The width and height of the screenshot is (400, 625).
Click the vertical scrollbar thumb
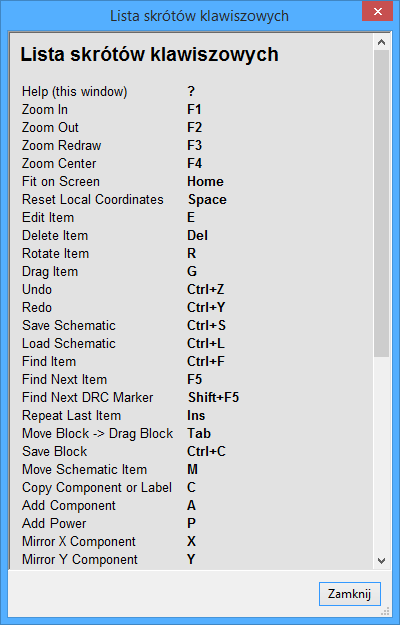381,204
